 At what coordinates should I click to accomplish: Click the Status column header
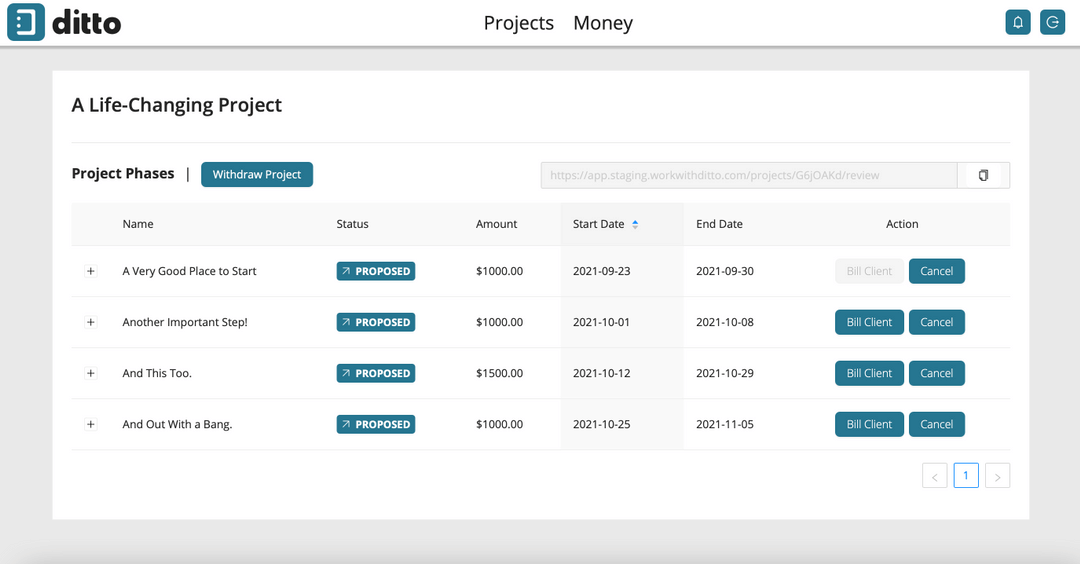tap(352, 224)
